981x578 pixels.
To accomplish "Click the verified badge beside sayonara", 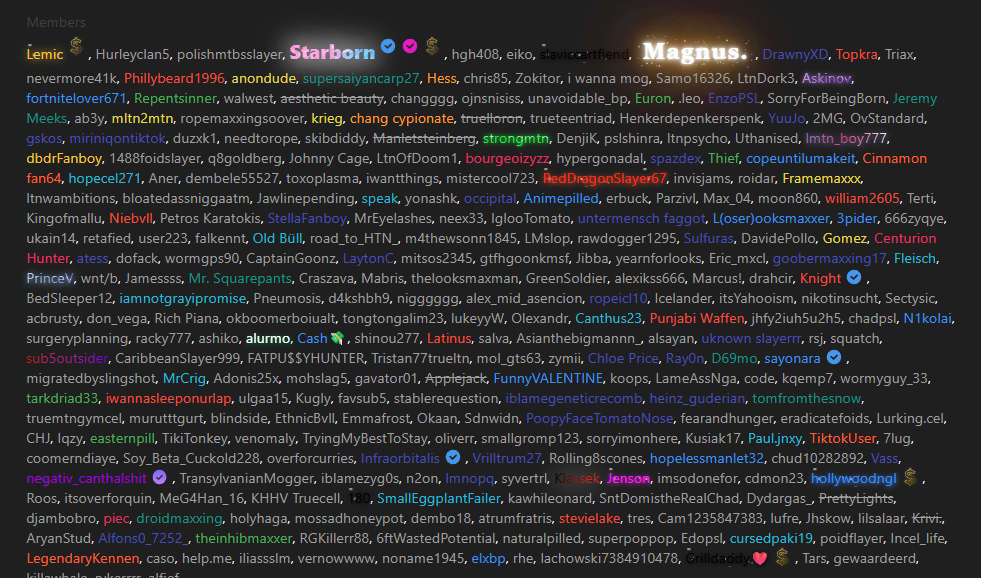I will pyautogui.click(x=833, y=357).
